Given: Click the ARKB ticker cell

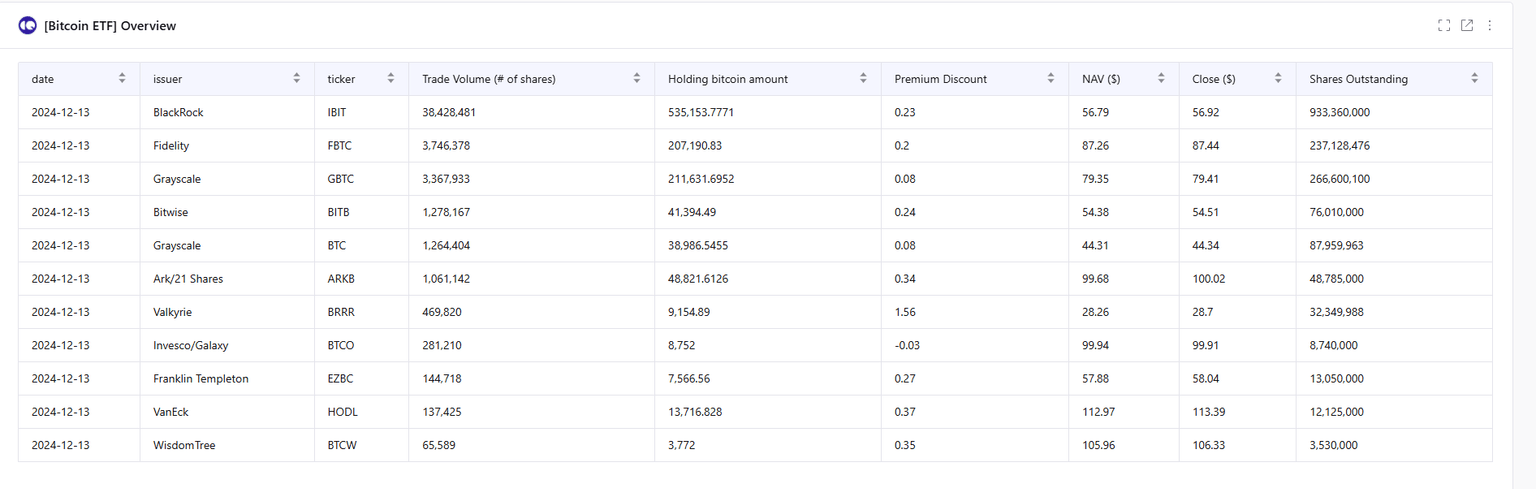Looking at the screenshot, I should [x=341, y=279].
